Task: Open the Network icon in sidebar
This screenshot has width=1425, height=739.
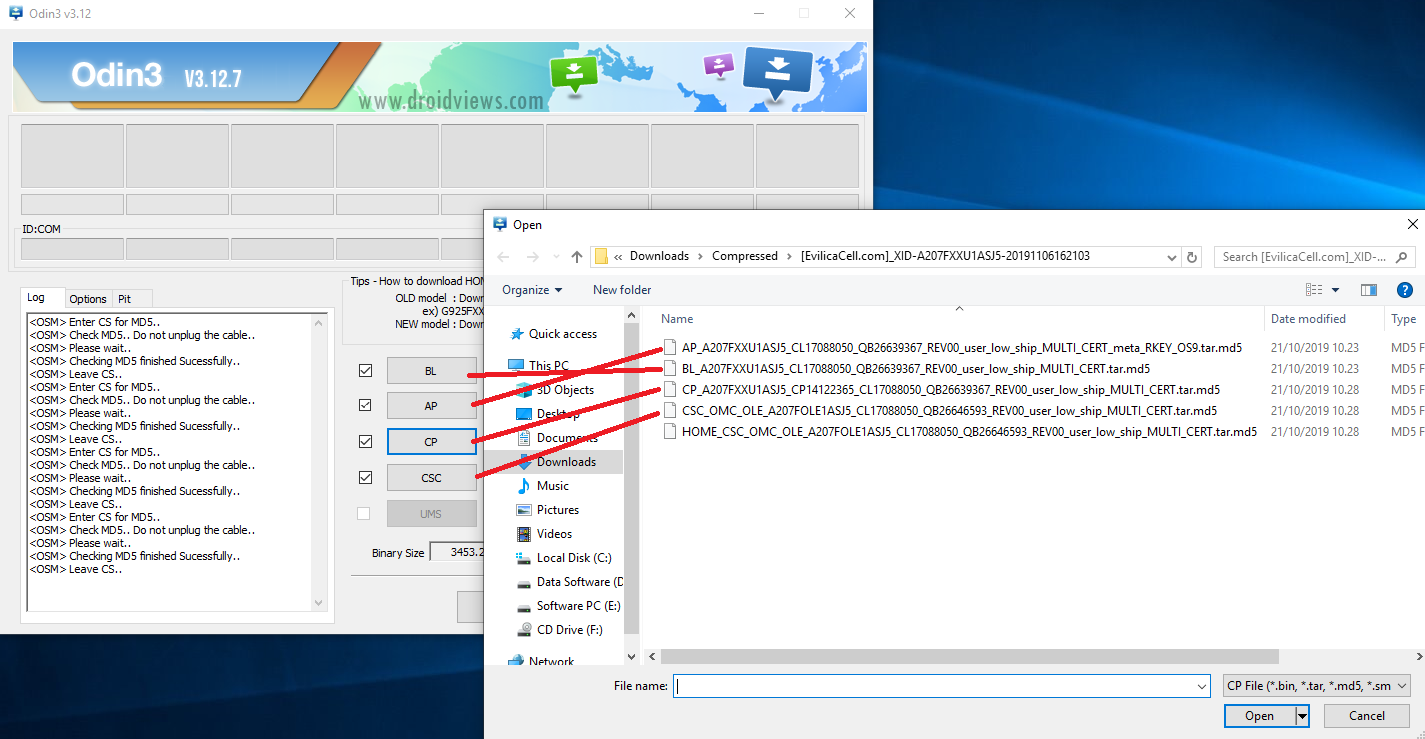Action: point(517,661)
